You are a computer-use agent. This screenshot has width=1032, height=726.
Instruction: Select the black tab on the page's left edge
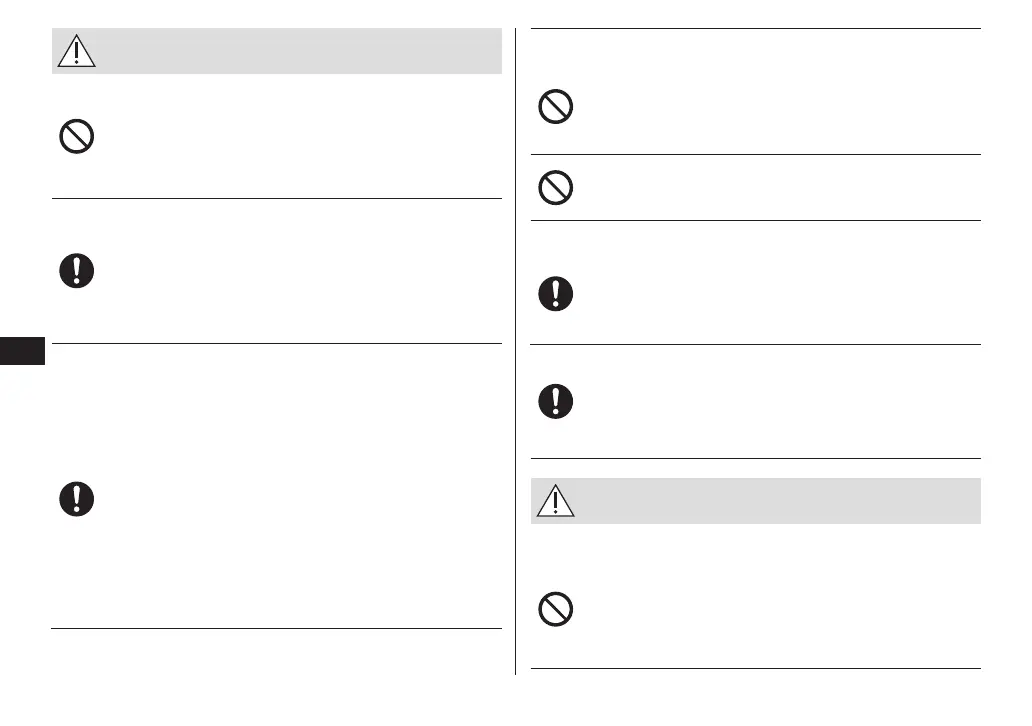(22, 352)
